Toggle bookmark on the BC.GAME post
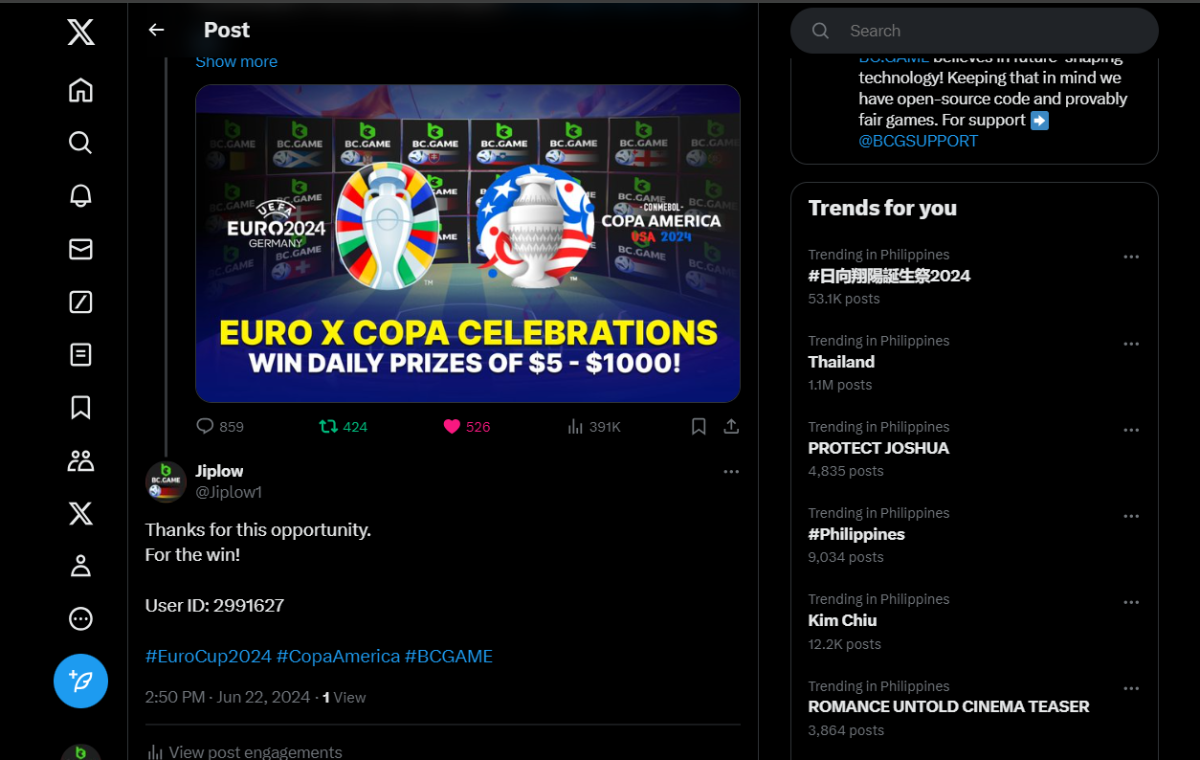The width and height of the screenshot is (1200, 760). click(699, 427)
